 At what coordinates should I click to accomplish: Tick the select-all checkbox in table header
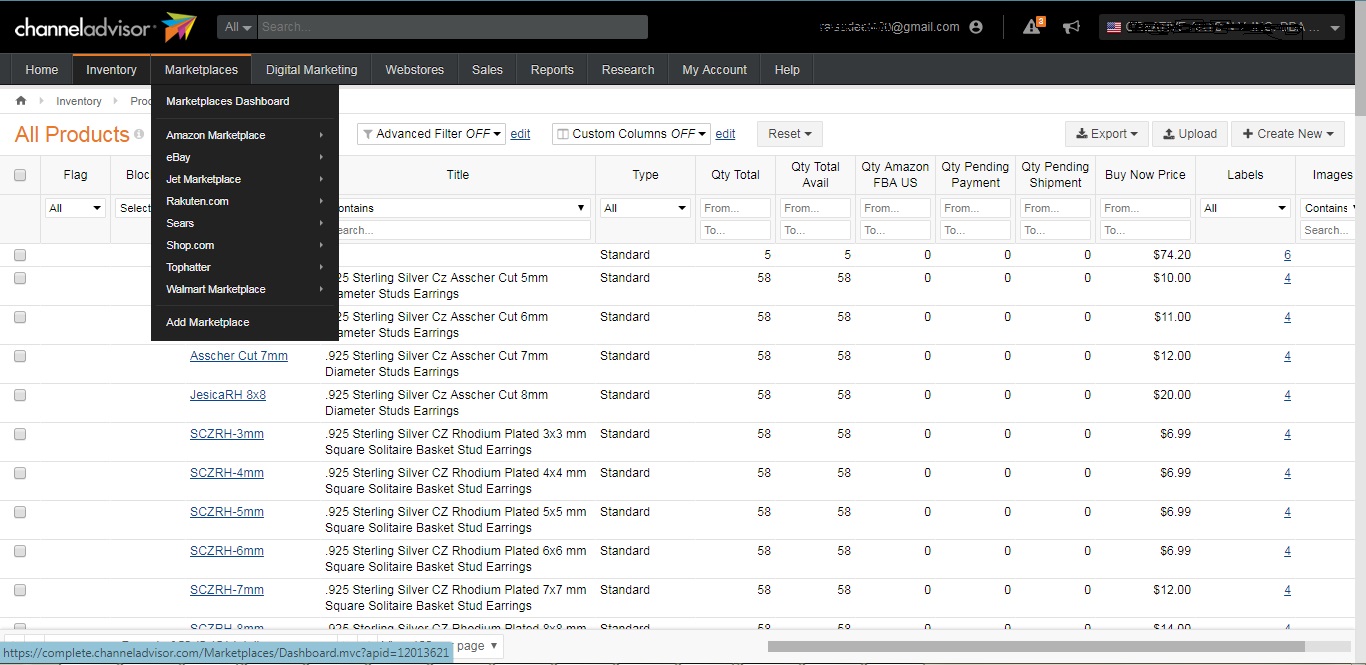coord(20,175)
